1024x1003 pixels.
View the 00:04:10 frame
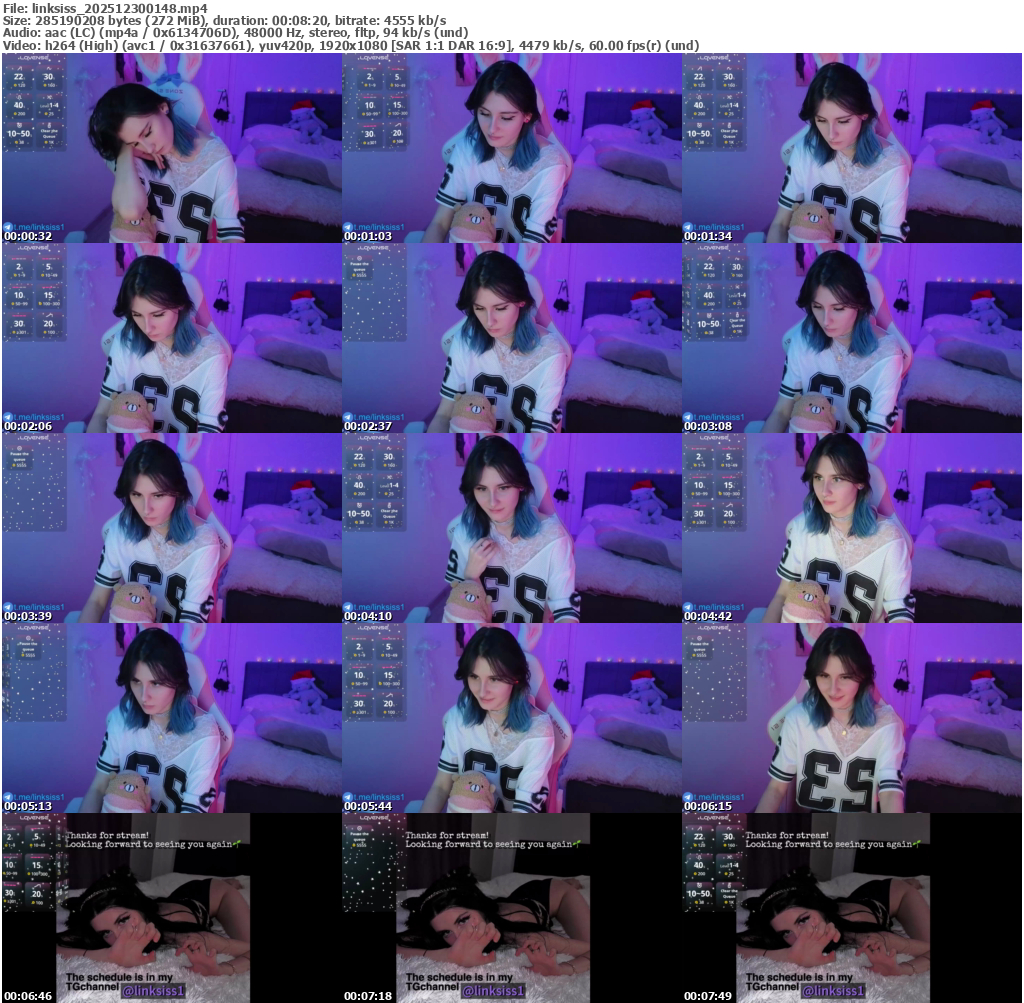(x=512, y=528)
